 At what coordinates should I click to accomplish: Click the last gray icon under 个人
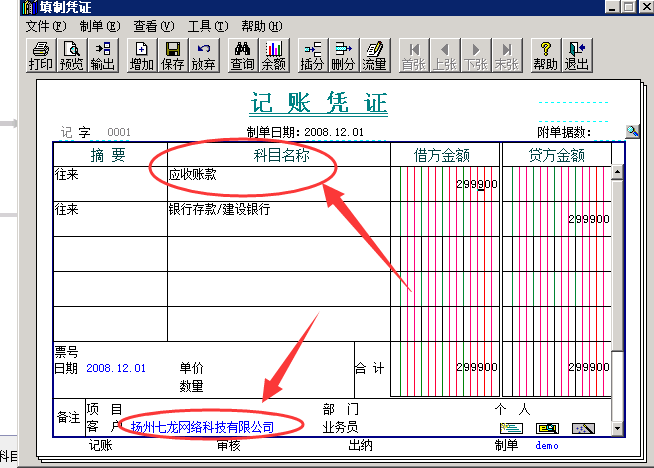pos(583,428)
